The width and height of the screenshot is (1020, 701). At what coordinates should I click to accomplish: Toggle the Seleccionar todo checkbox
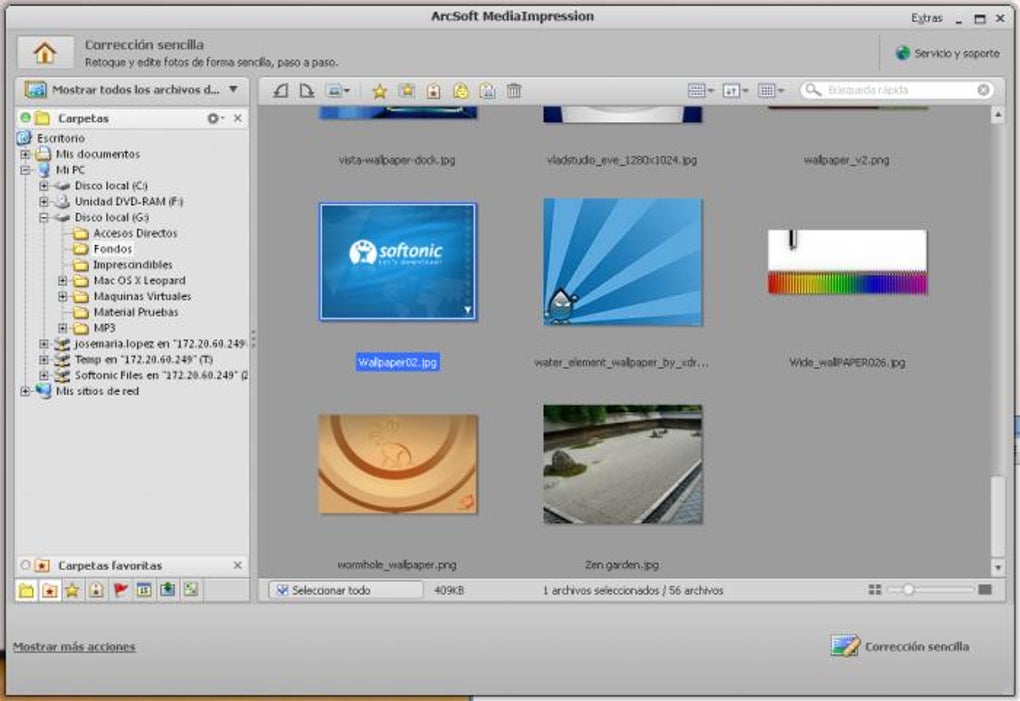[283, 590]
